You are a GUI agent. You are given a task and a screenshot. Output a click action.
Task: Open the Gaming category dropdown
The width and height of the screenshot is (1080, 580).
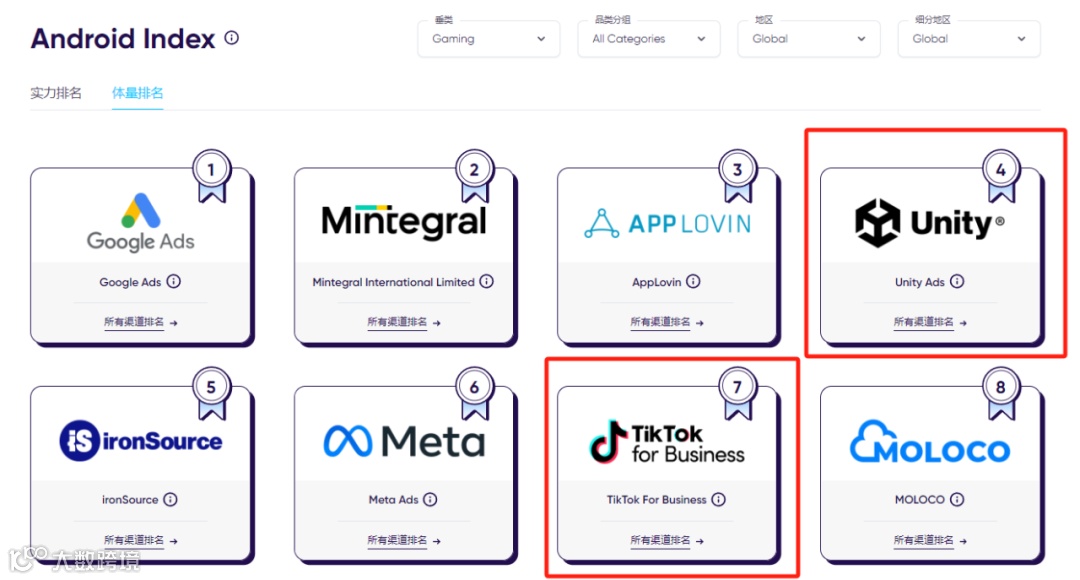[x=488, y=39]
